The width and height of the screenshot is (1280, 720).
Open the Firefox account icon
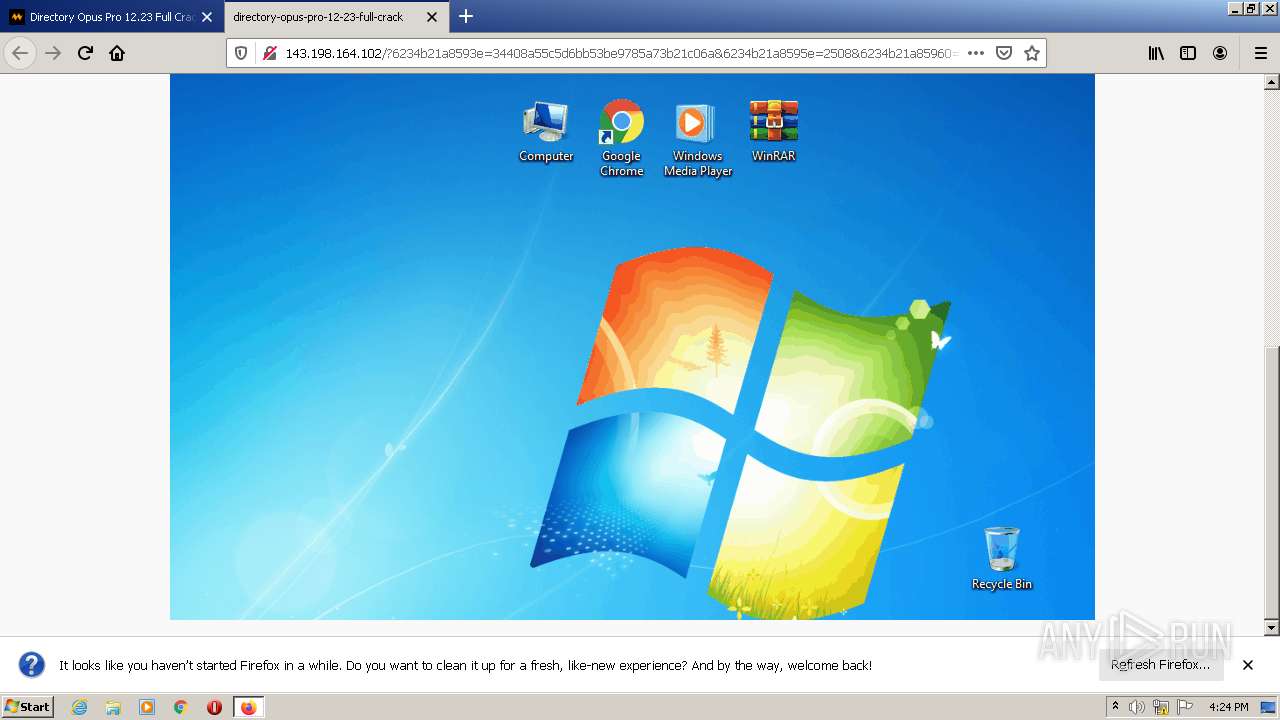(1220, 53)
